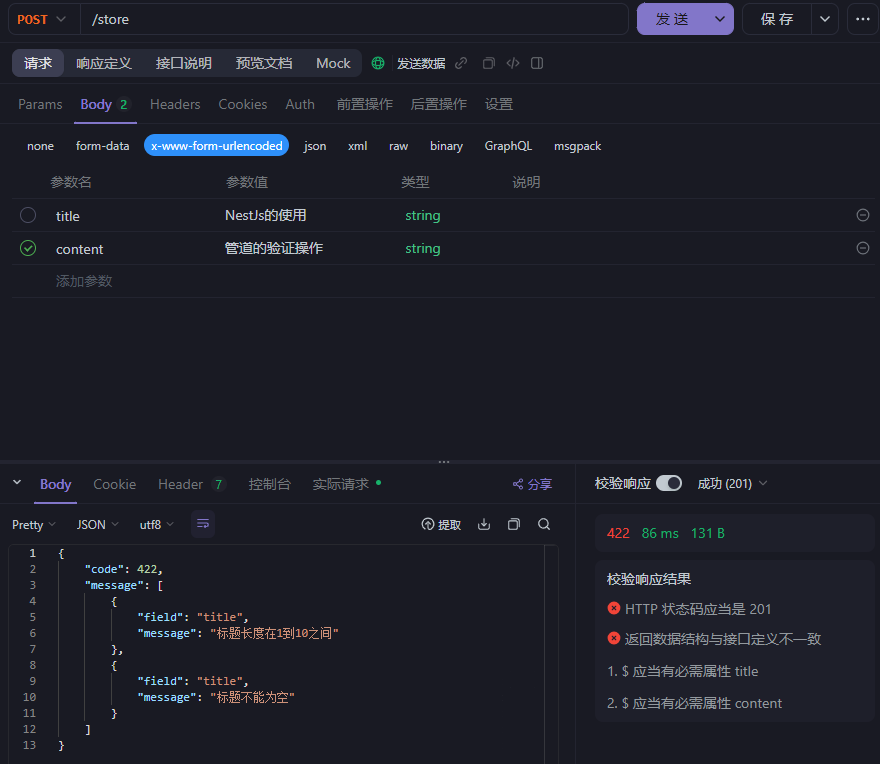The image size is (880, 764).
Task: Open the Pretty format dropdown
Action: 34,525
